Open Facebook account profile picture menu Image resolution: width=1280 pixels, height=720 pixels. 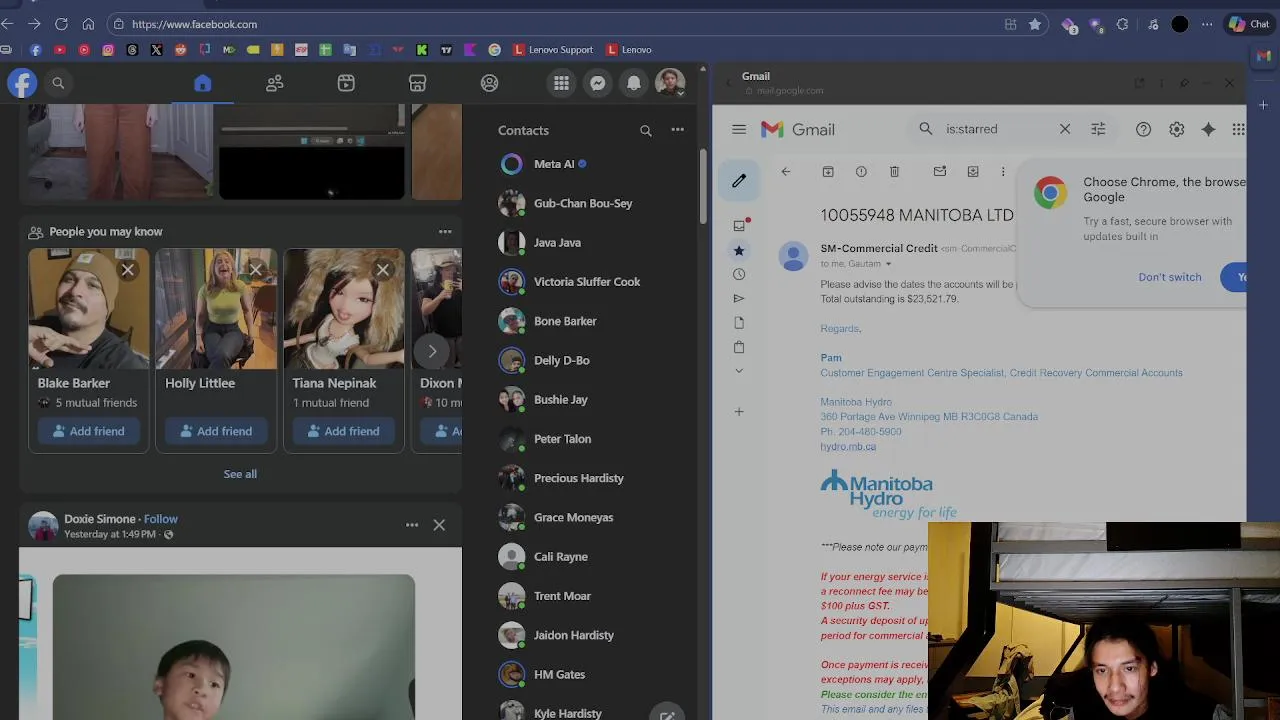tap(670, 83)
